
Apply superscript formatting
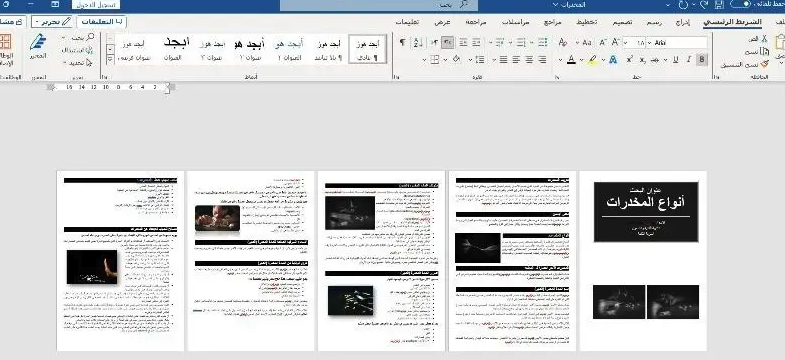(x=629, y=60)
